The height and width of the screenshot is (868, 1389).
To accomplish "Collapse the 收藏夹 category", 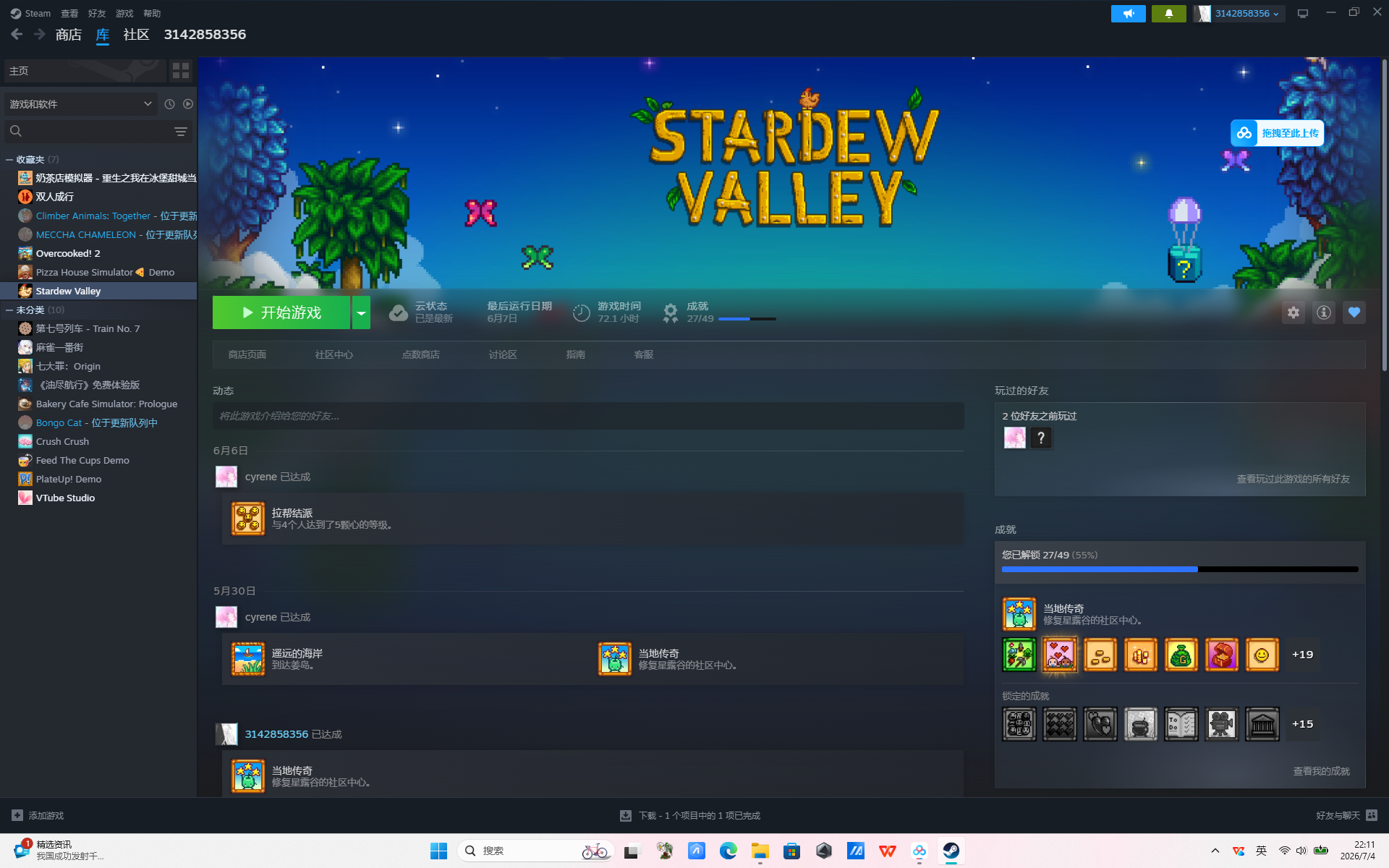I will click(9, 159).
